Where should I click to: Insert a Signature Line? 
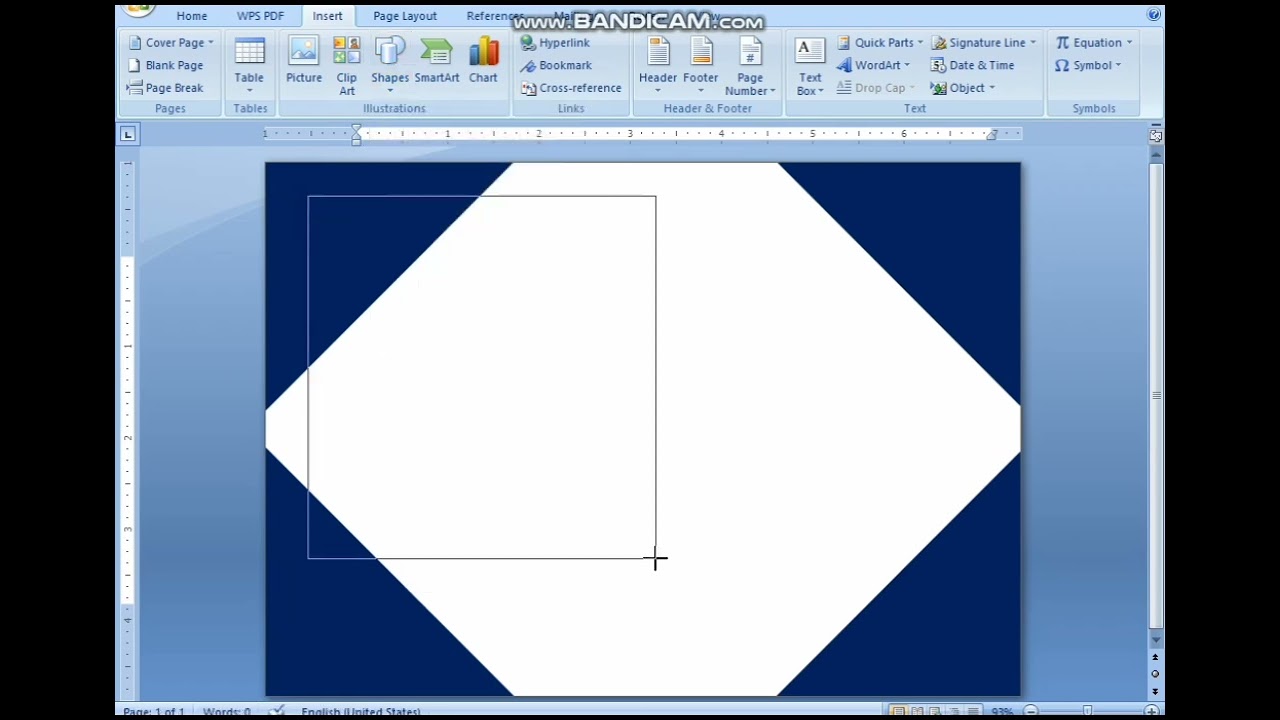pos(984,42)
